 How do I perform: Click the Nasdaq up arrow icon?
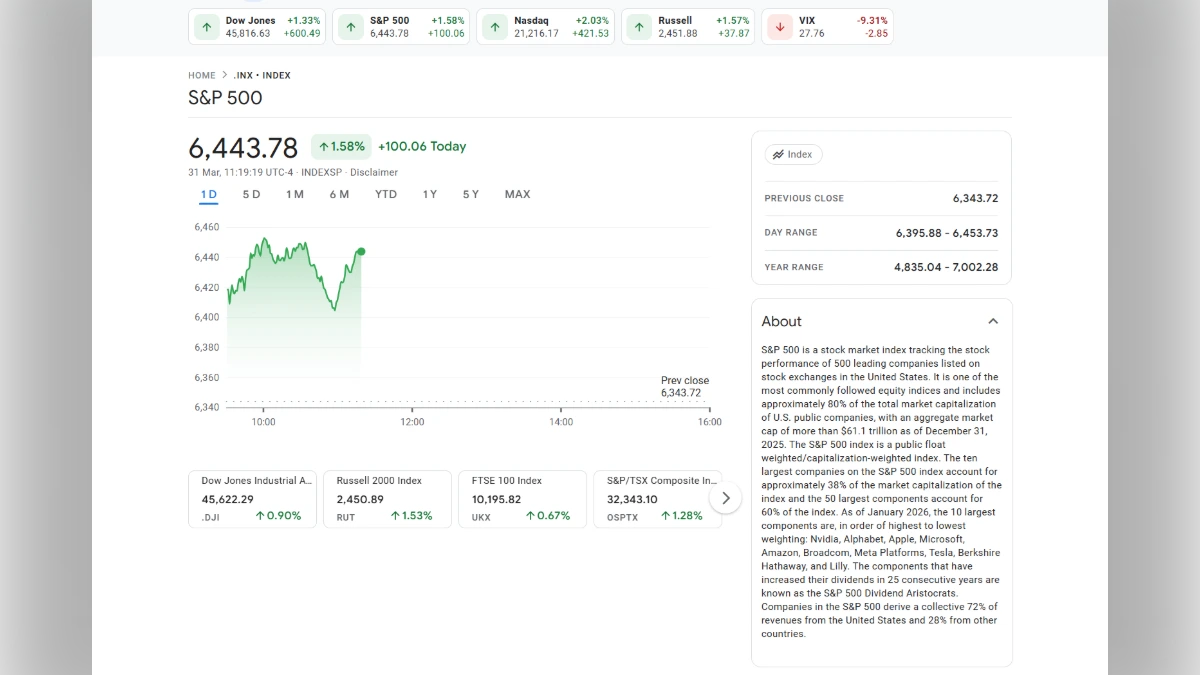[494, 26]
